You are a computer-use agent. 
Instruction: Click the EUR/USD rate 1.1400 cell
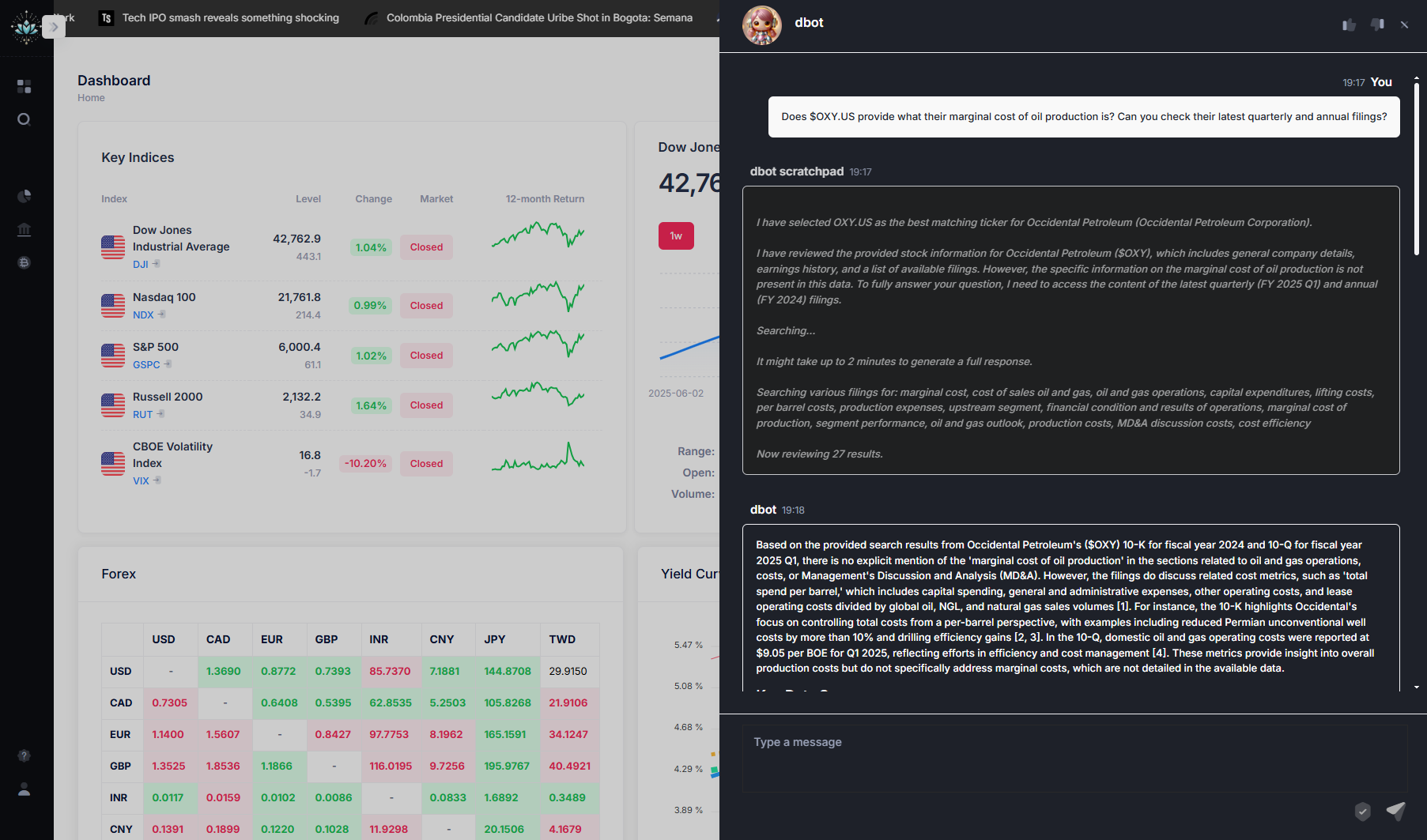169,734
